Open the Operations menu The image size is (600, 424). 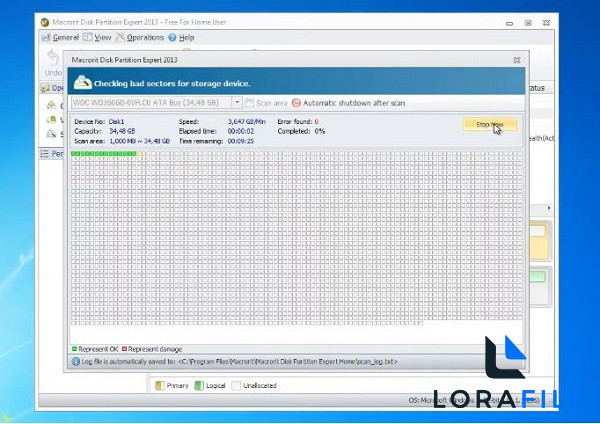pyautogui.click(x=140, y=38)
